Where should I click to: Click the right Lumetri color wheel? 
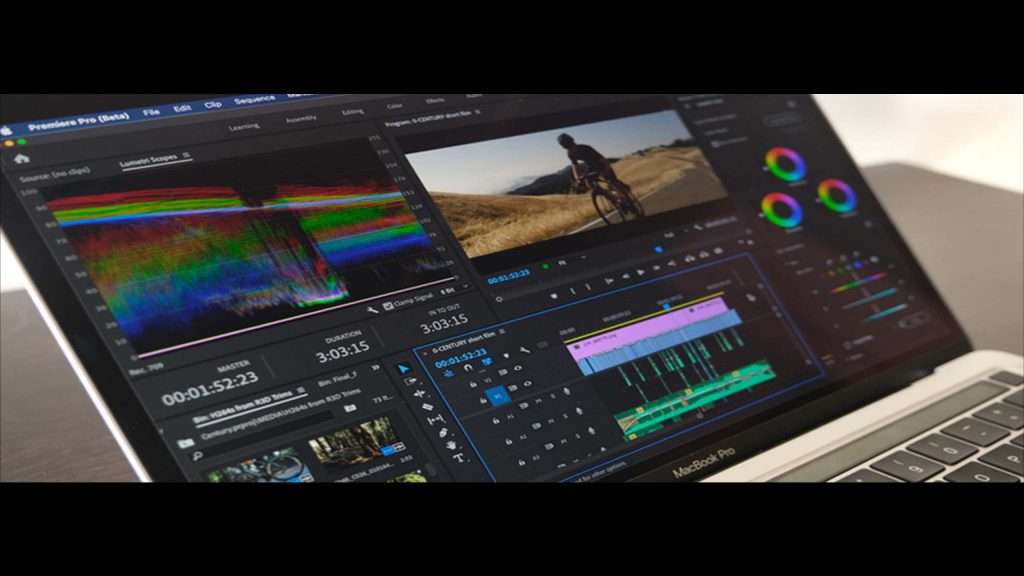click(837, 195)
